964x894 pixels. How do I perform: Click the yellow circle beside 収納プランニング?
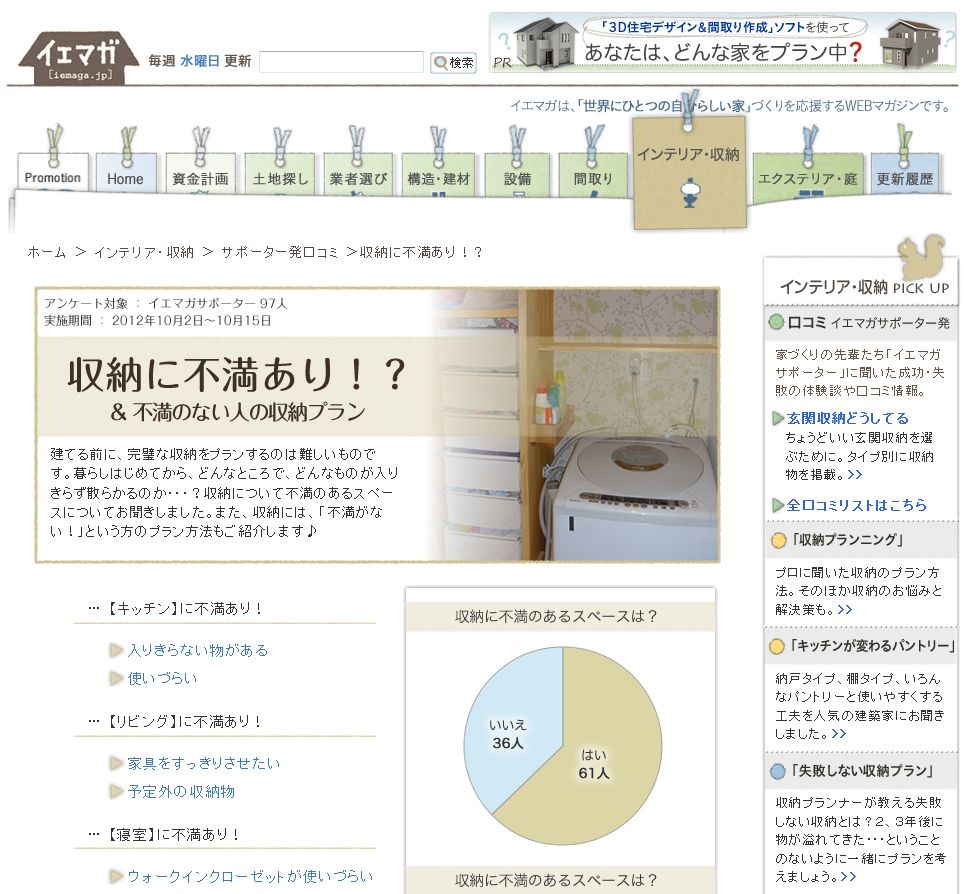[778, 540]
